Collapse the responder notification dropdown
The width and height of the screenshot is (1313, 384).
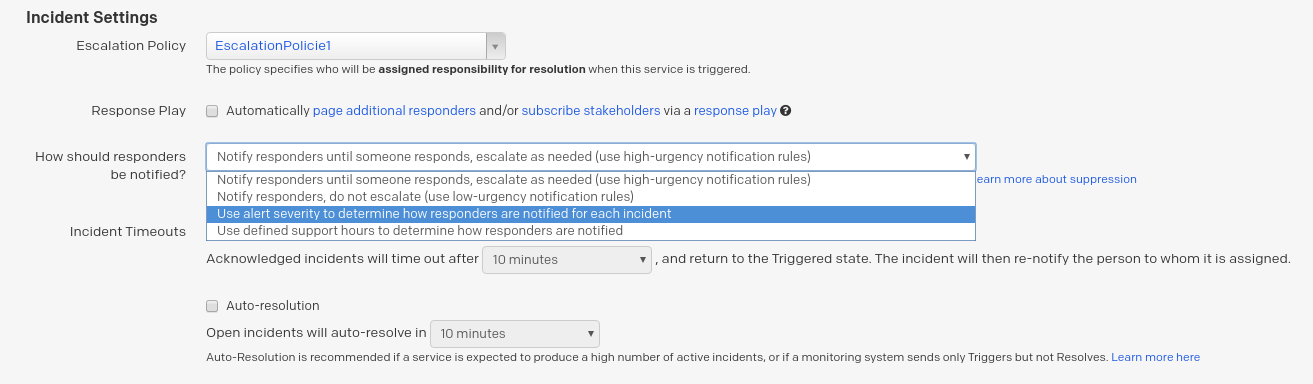coord(591,157)
